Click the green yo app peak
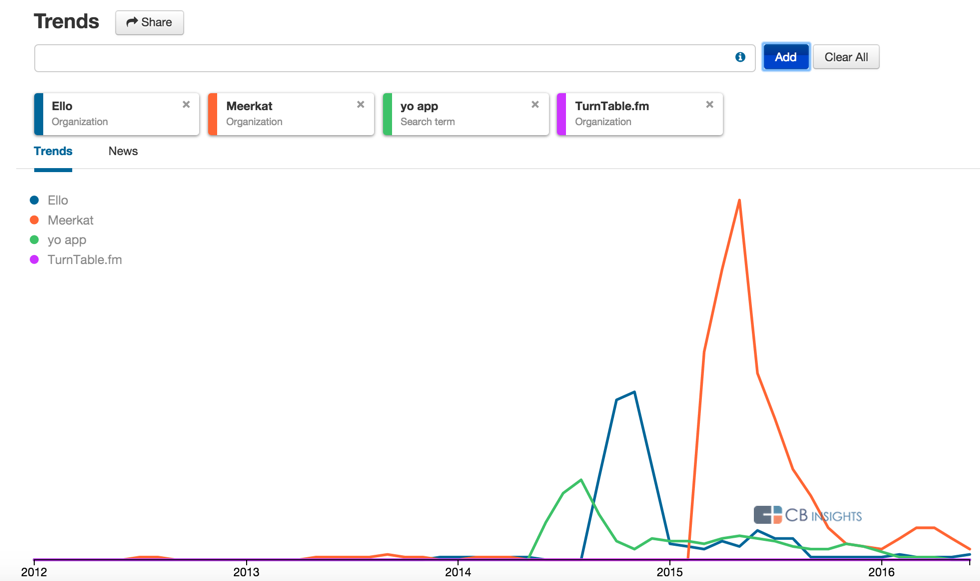 pyautogui.click(x=581, y=480)
